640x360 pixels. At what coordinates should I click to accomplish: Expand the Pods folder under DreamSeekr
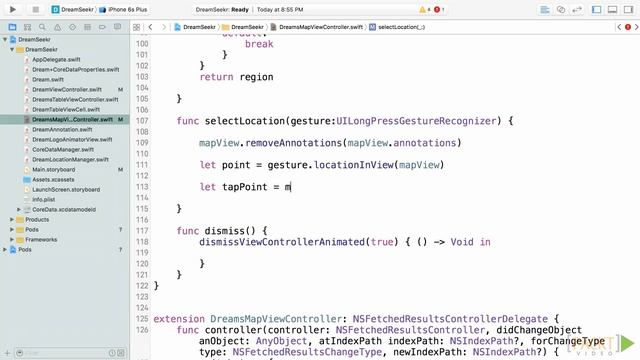(12, 229)
